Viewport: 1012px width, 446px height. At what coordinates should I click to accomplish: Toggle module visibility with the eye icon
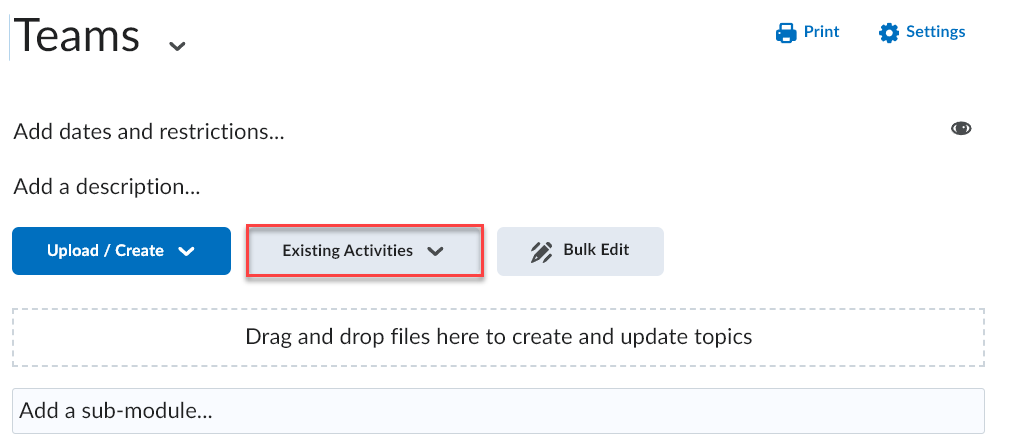pos(961,128)
